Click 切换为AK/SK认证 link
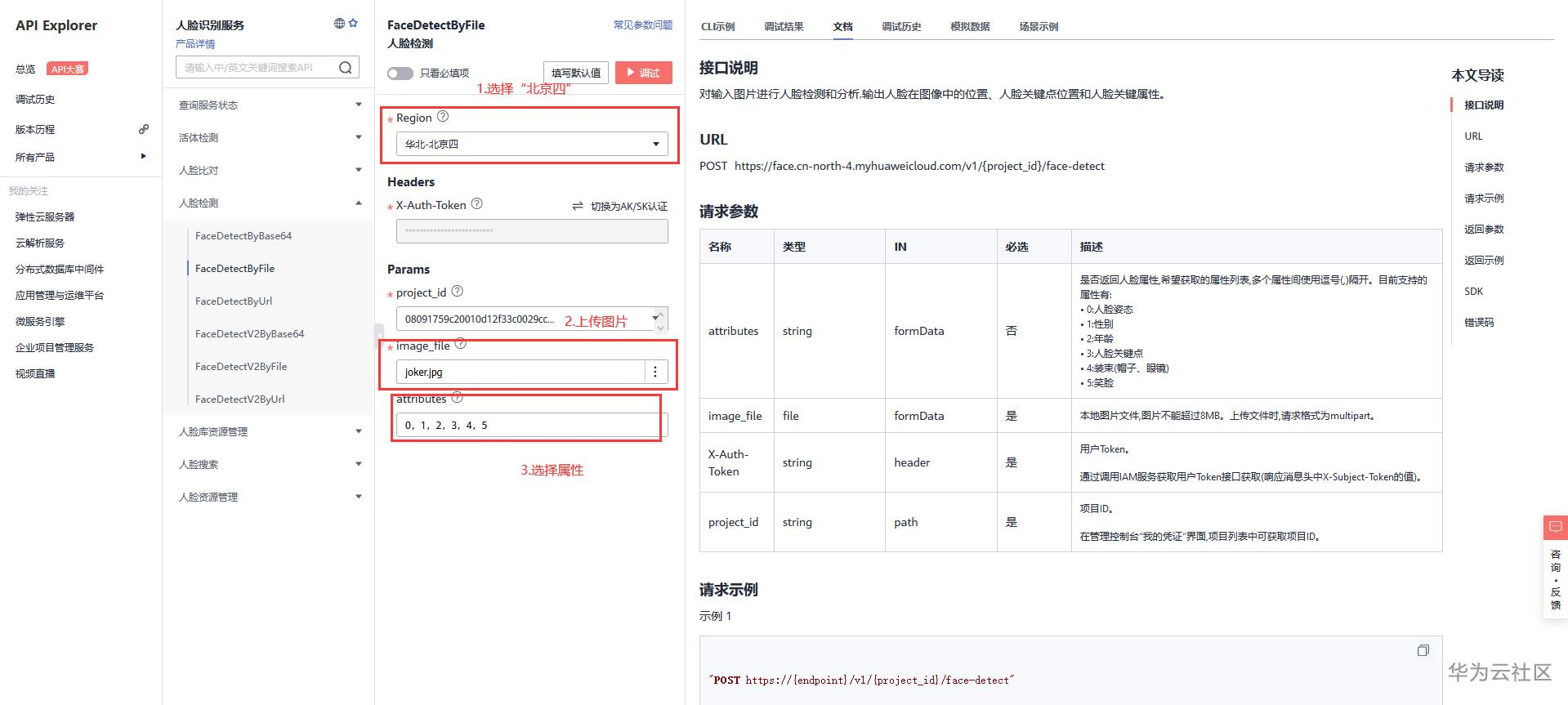This screenshot has height=705, width=1568. coord(628,206)
